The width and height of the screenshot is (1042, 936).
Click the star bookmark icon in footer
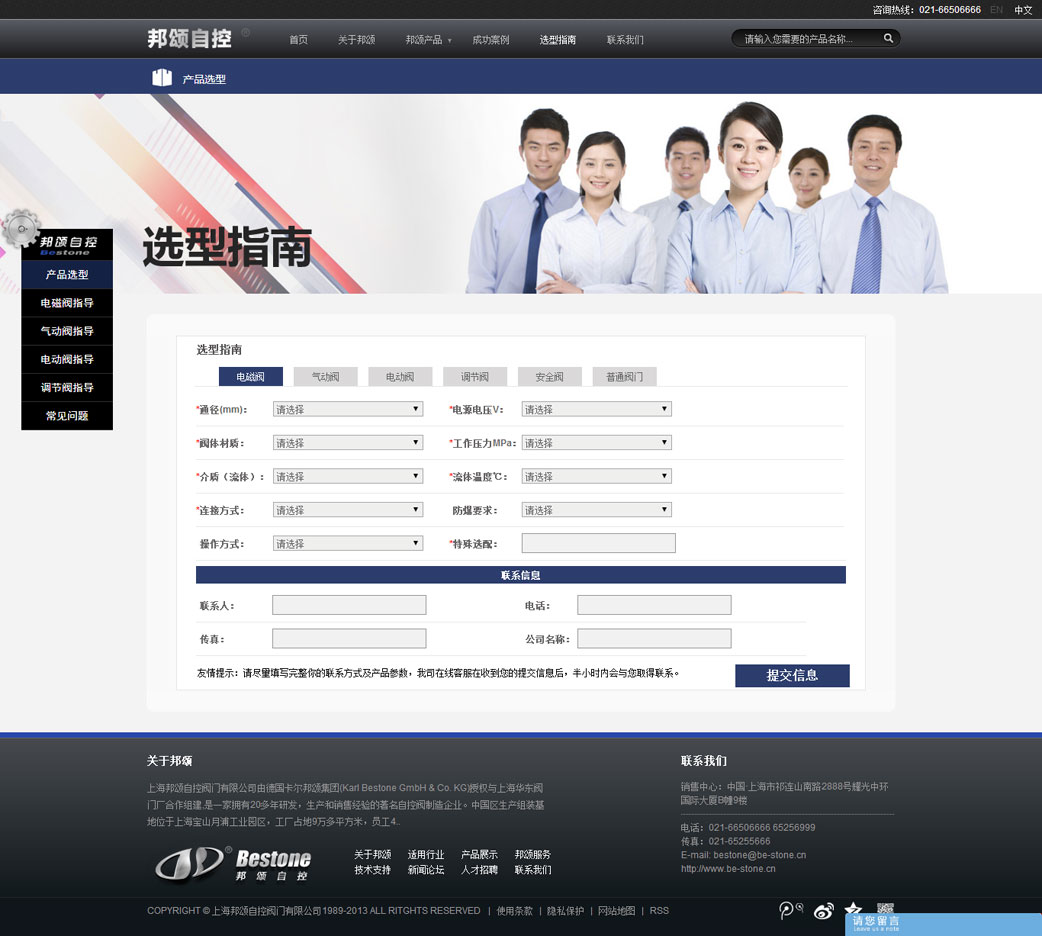[x=854, y=908]
